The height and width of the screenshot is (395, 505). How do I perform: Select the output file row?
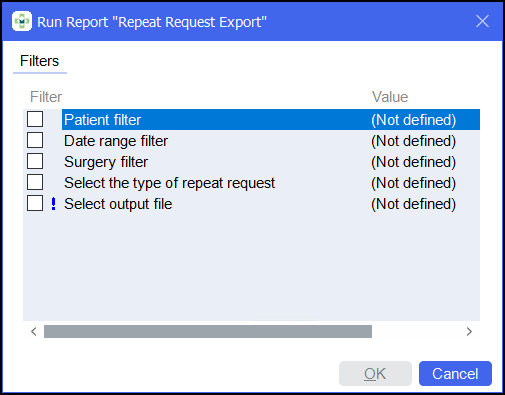tap(271, 204)
